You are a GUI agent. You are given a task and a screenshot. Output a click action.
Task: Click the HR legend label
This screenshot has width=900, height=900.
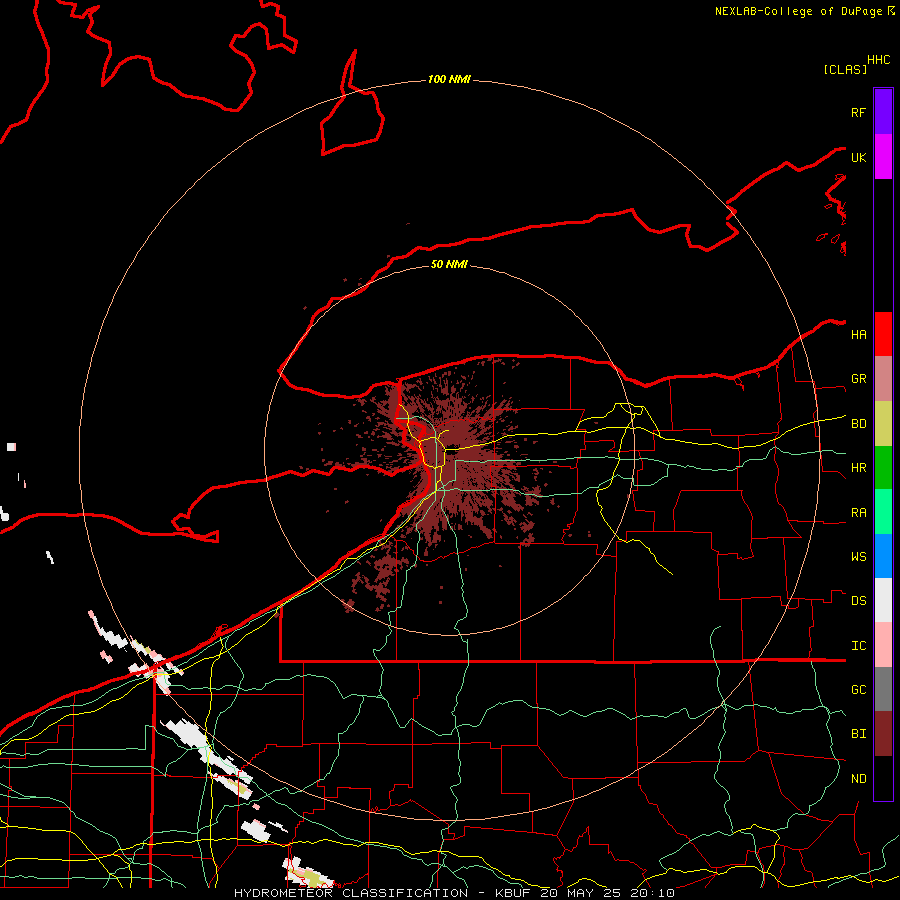click(858, 468)
